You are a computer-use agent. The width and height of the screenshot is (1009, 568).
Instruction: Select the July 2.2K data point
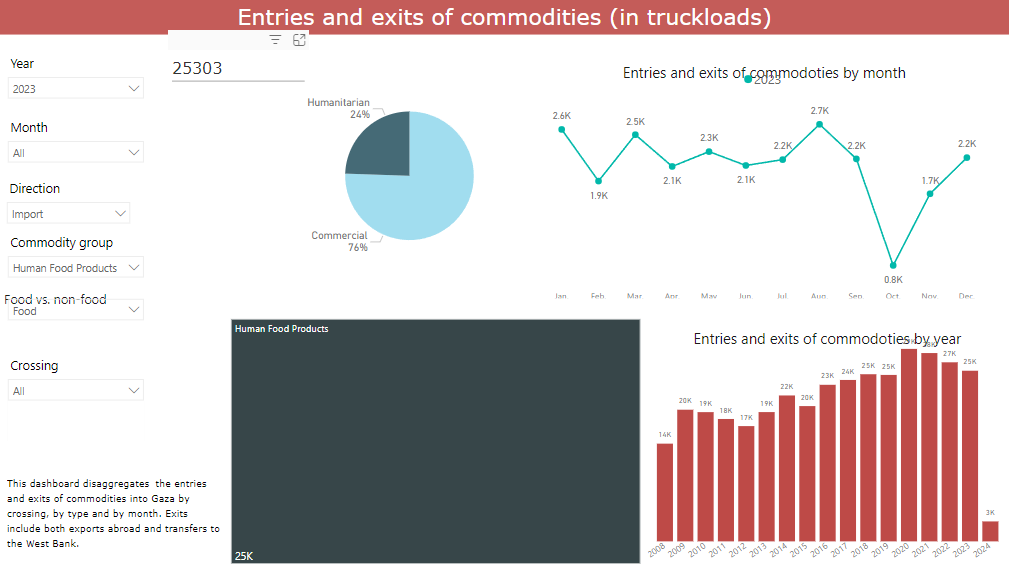[782, 160]
